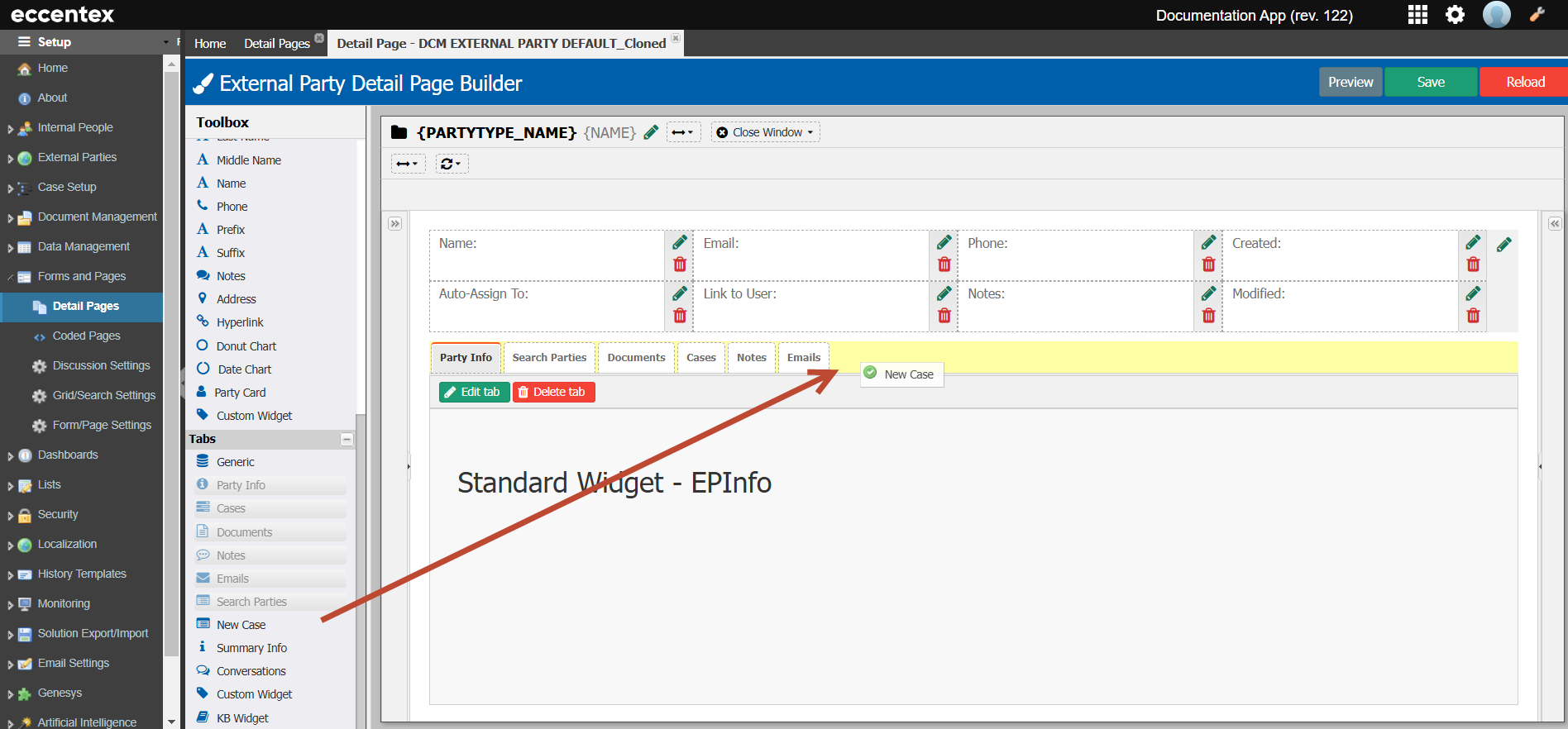Select the Cases tab in builder
This screenshot has height=729, width=1568.
point(701,358)
